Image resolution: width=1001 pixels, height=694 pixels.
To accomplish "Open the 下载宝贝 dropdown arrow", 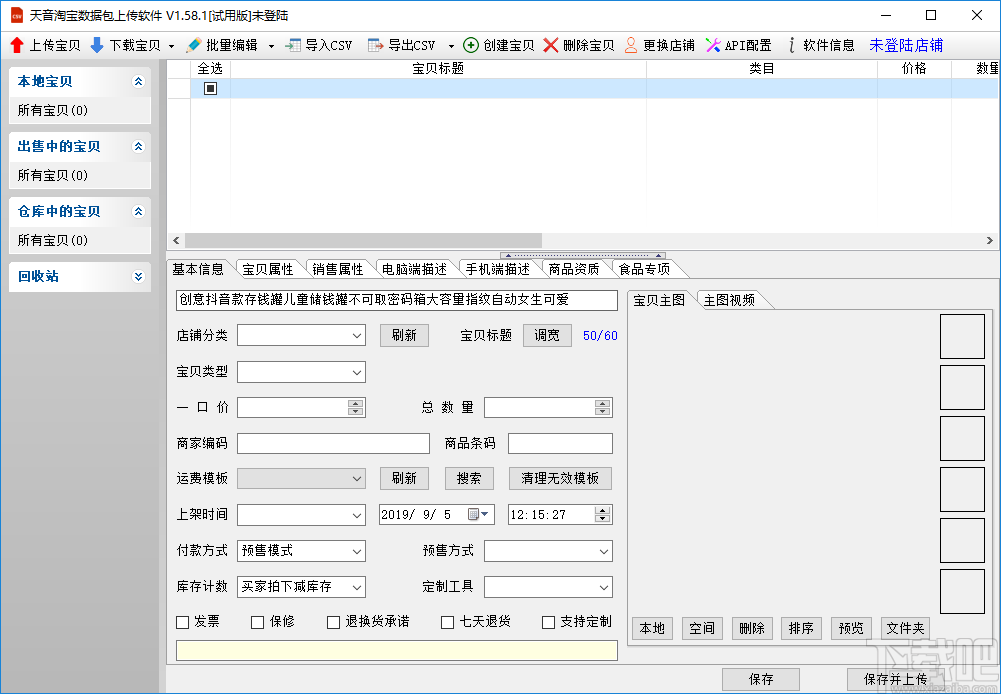I will point(171,46).
